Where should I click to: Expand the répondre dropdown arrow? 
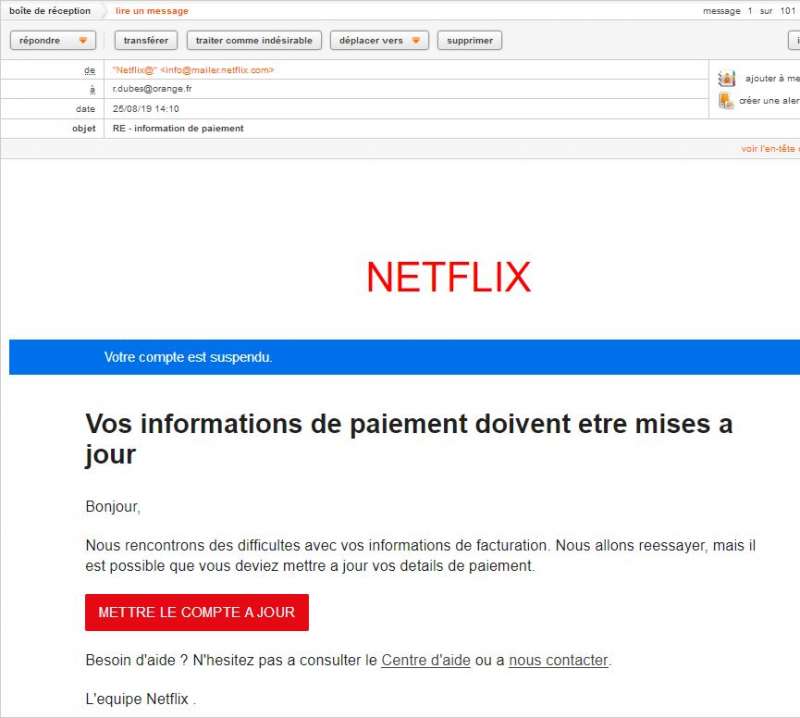pos(83,40)
